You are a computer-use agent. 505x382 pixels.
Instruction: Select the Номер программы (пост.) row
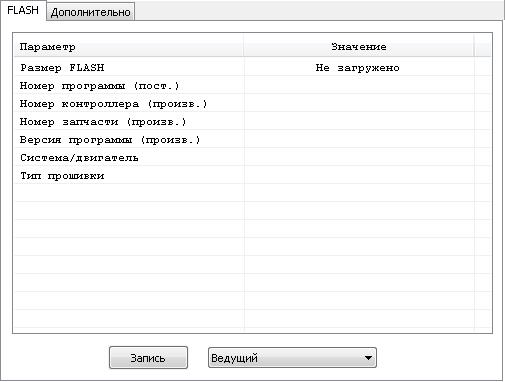[252, 86]
